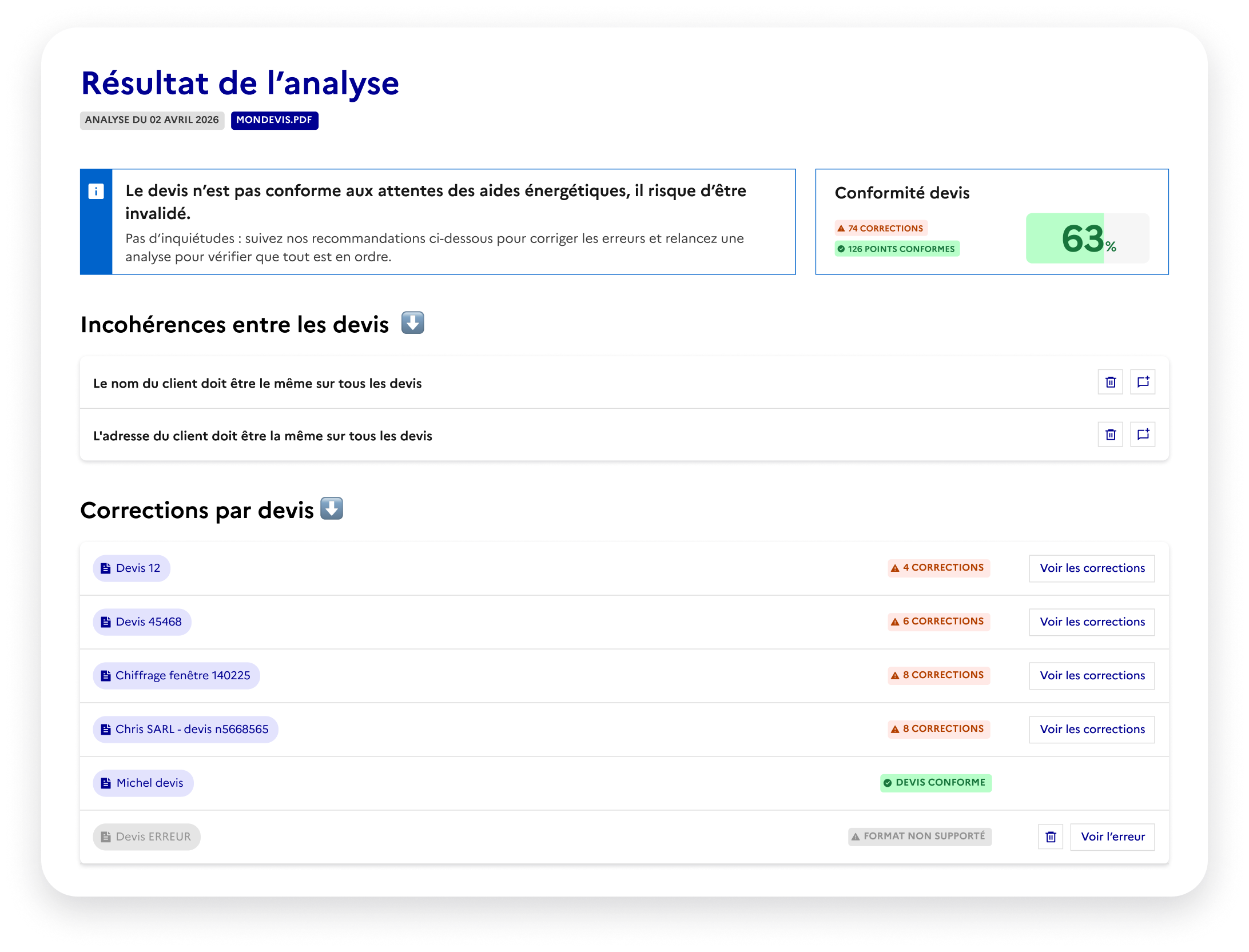1249x952 pixels.
Task: Click the 4 CORRECTIONS badge
Action: tap(938, 568)
